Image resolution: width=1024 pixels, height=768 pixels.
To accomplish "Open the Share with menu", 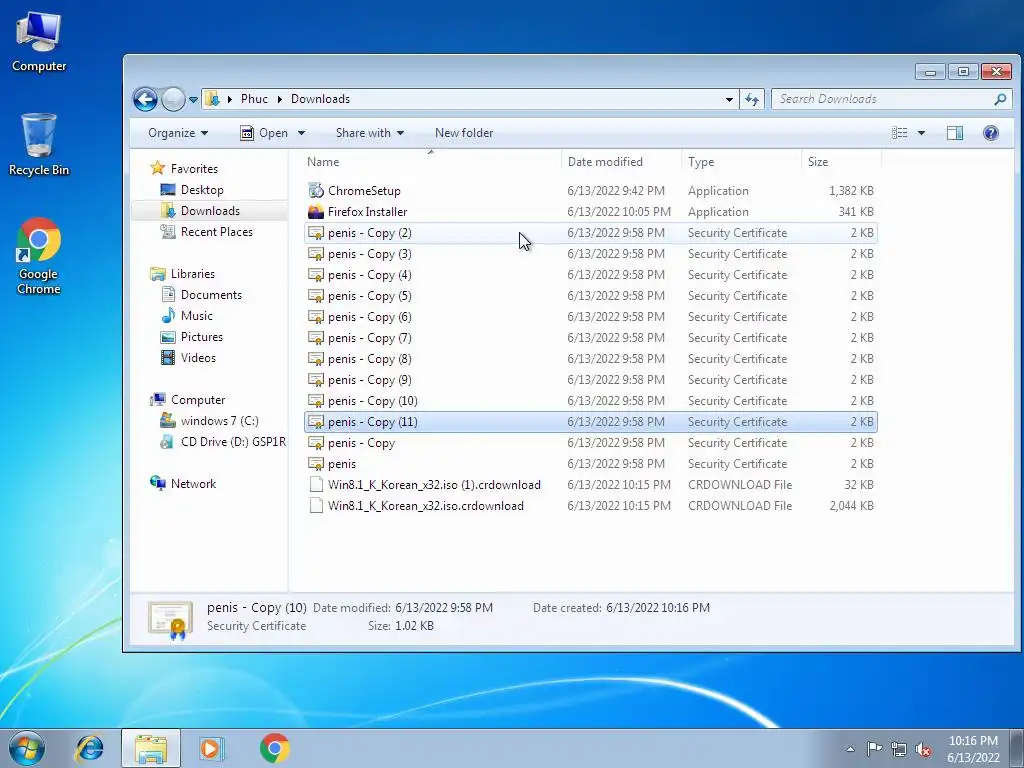I will click(x=370, y=133).
